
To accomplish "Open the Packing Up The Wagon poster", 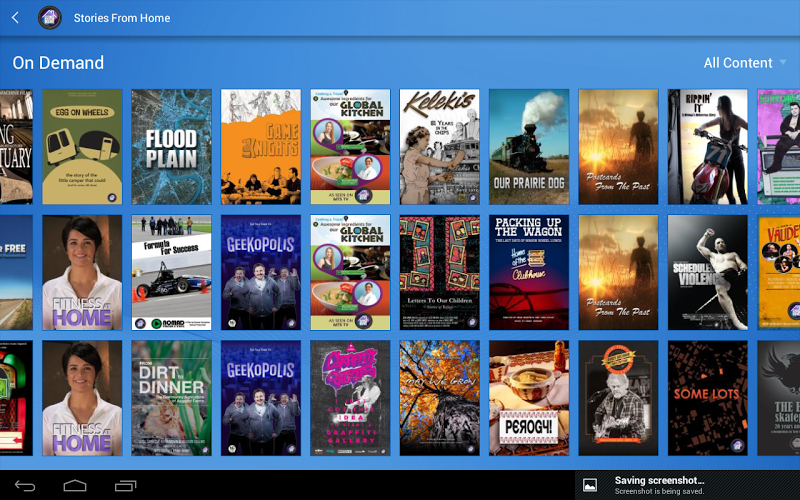I will (529, 272).
